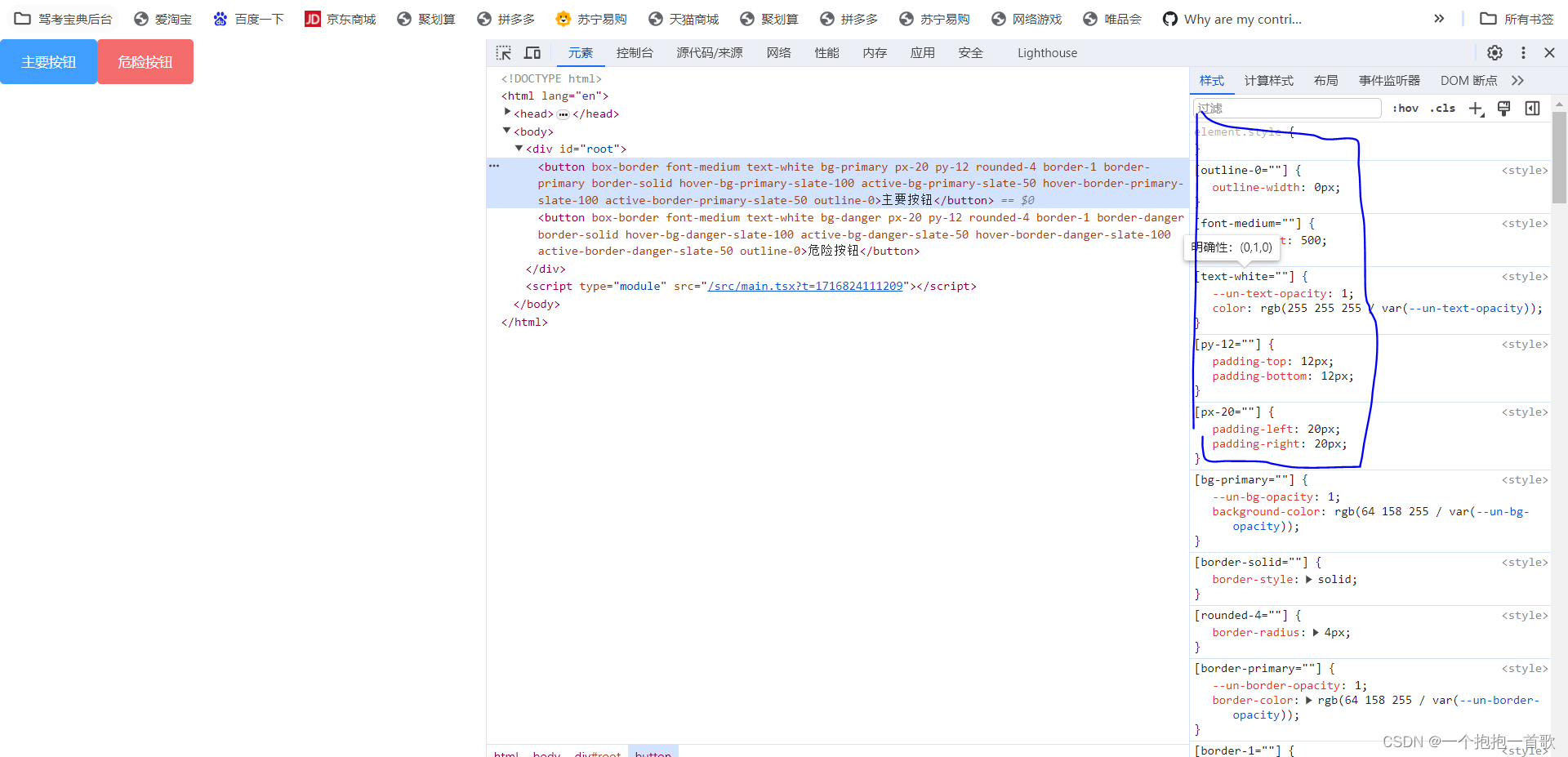Screen dimensions: 1568x757
Task: Switch to the 源代码/来源 tab
Action: pos(710,53)
